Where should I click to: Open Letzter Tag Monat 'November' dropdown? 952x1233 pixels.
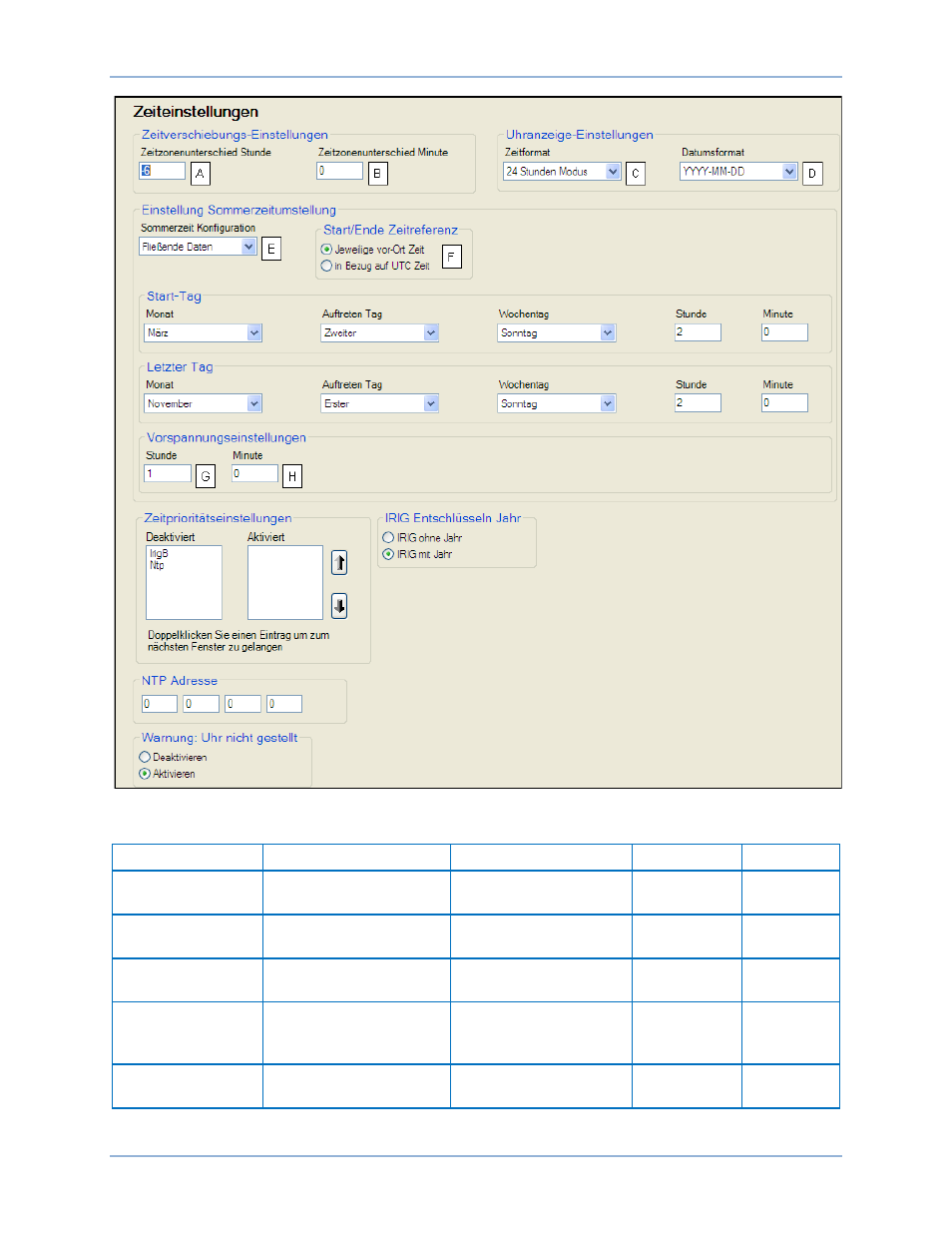(x=204, y=403)
